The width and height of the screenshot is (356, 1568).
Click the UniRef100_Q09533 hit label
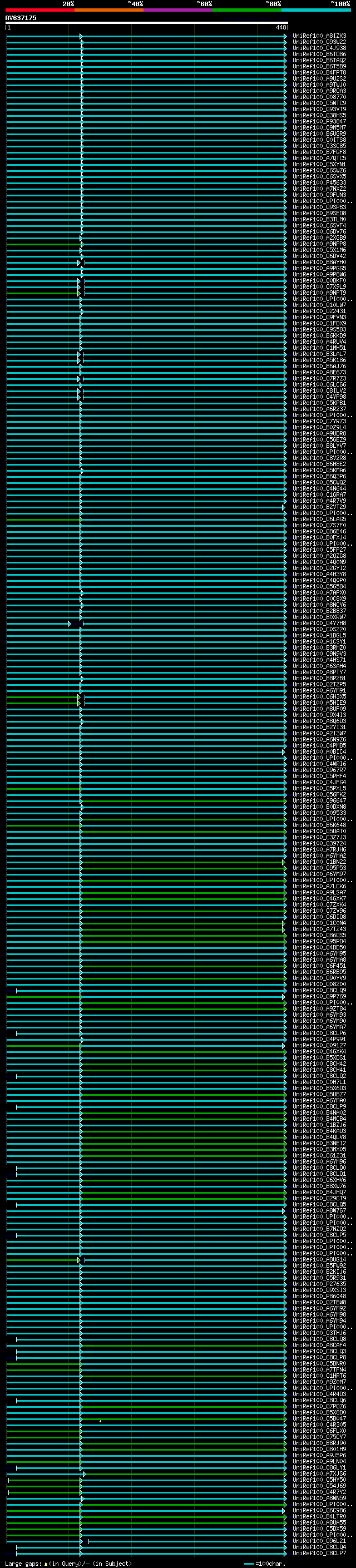(x=319, y=813)
